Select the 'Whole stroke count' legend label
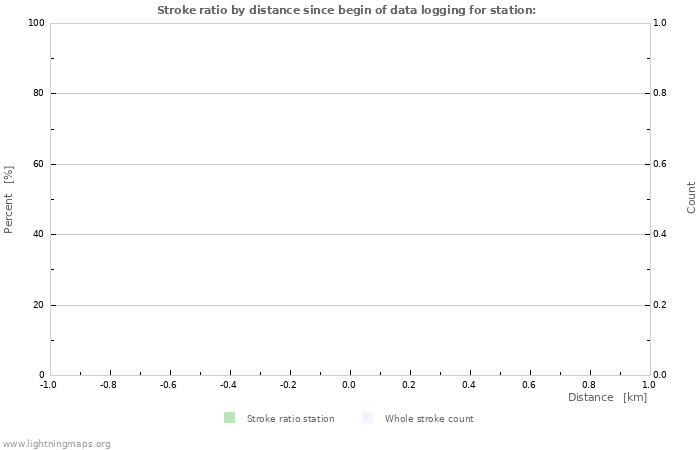The image size is (700, 450). coord(429,419)
